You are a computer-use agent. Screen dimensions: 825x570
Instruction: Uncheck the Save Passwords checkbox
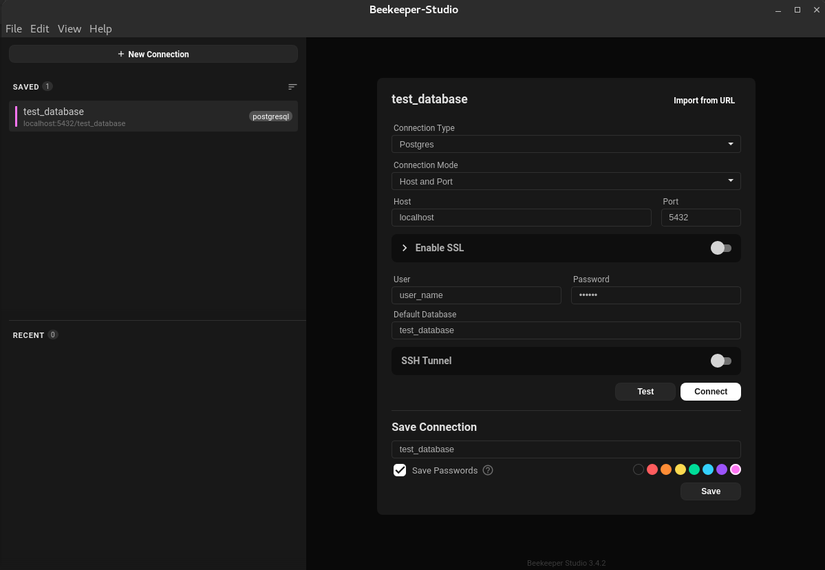pos(400,470)
